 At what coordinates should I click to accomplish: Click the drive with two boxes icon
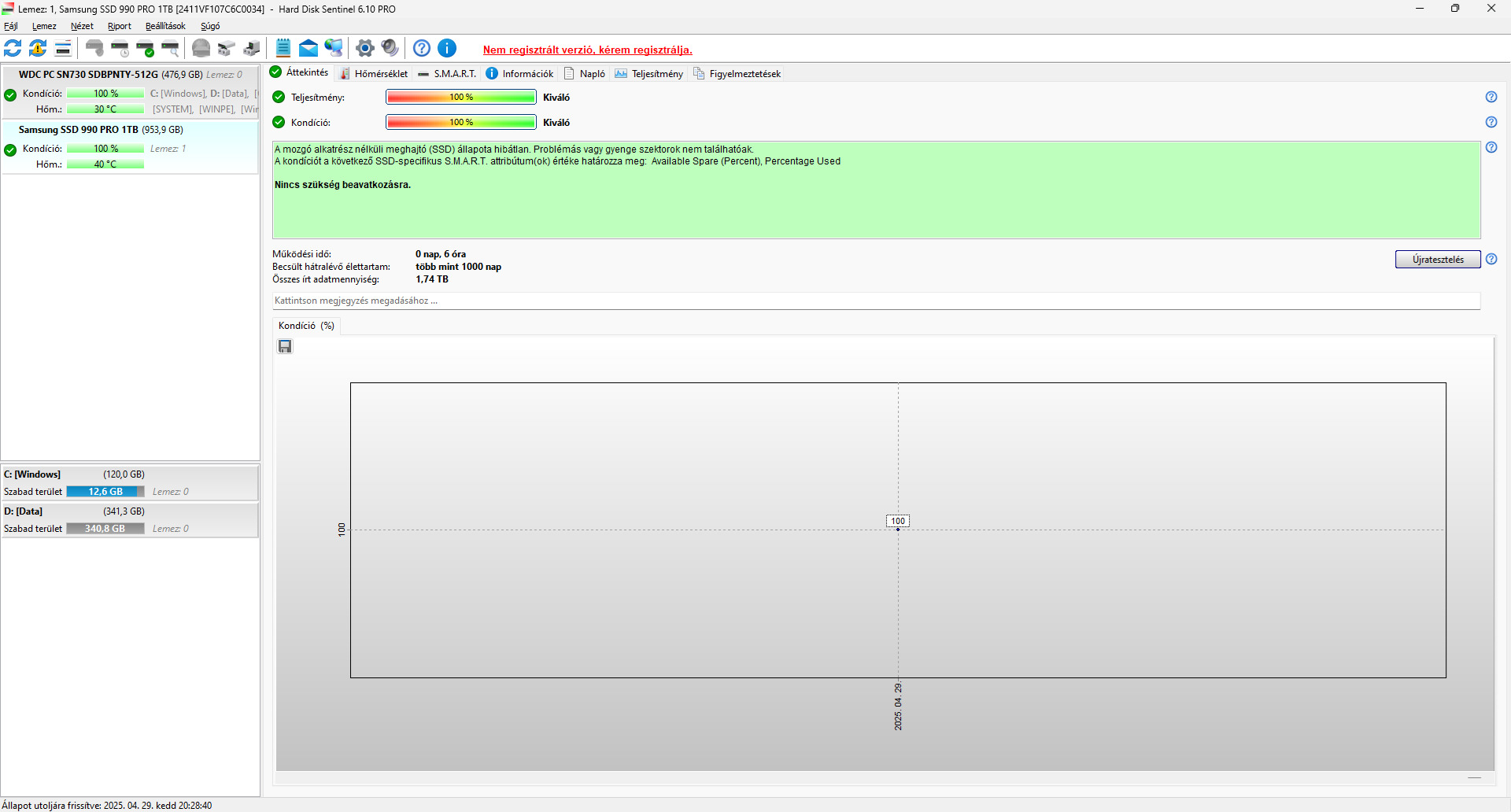tap(227, 48)
